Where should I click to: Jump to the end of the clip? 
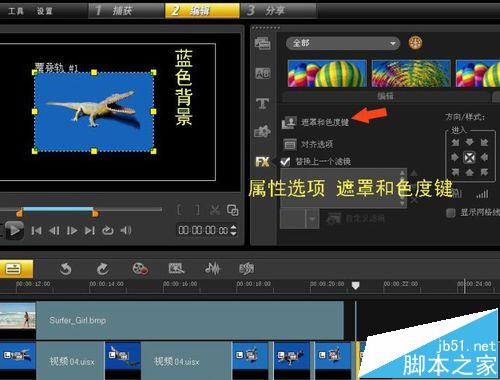click(x=90, y=231)
